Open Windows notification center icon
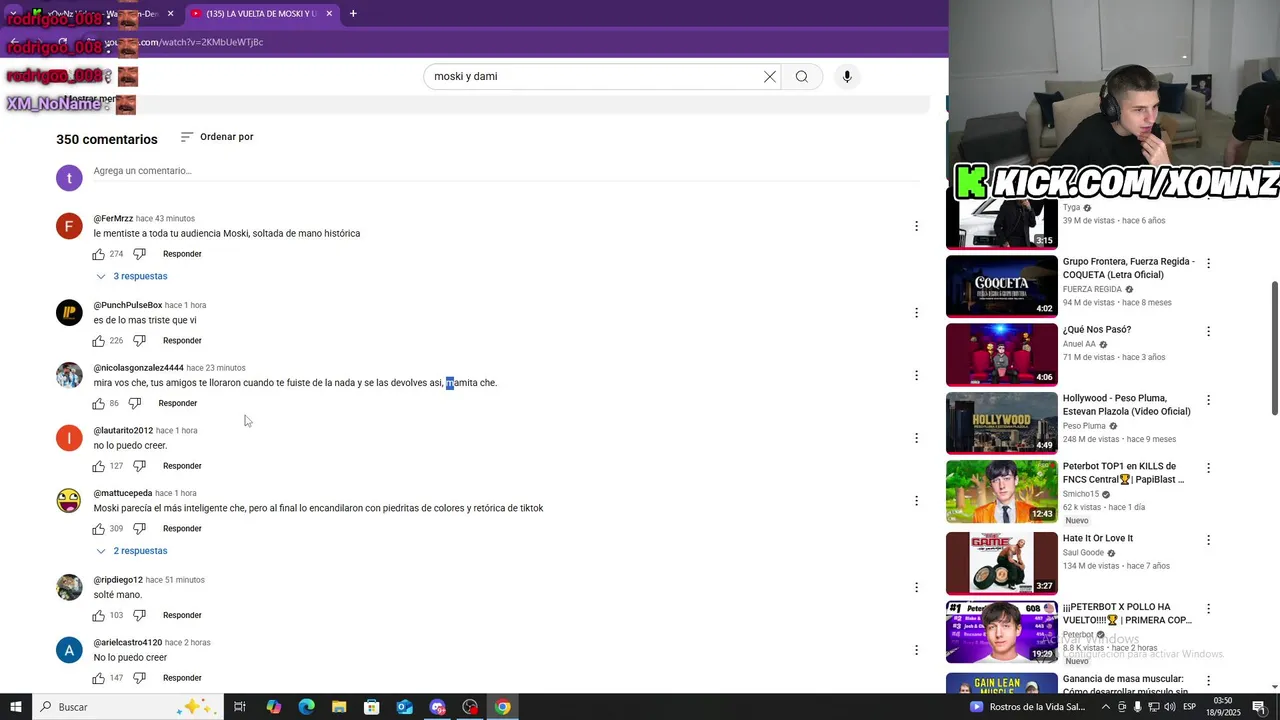1280x720 pixels. 1259,707
